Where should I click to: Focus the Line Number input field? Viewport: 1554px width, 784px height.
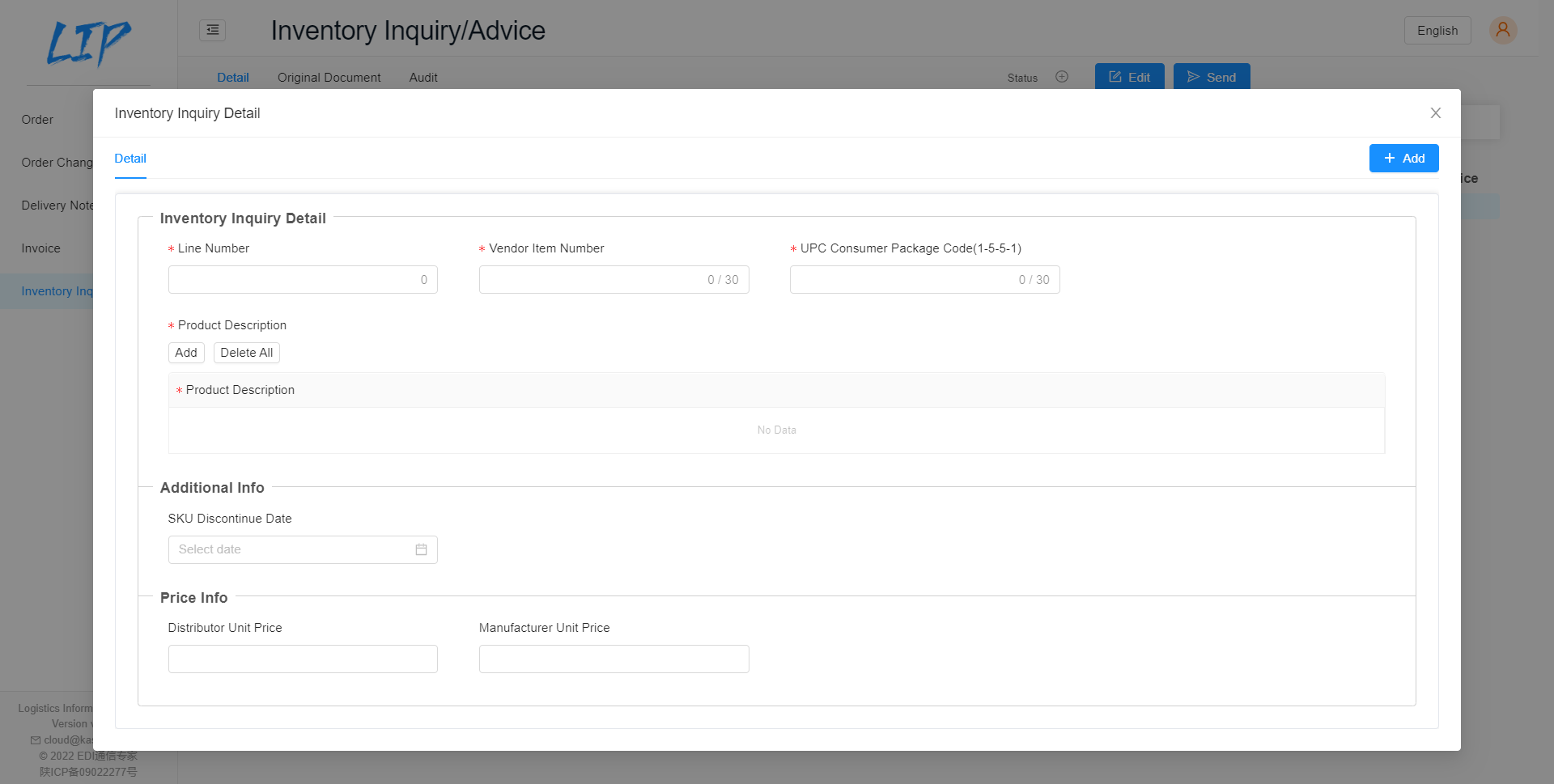click(303, 280)
